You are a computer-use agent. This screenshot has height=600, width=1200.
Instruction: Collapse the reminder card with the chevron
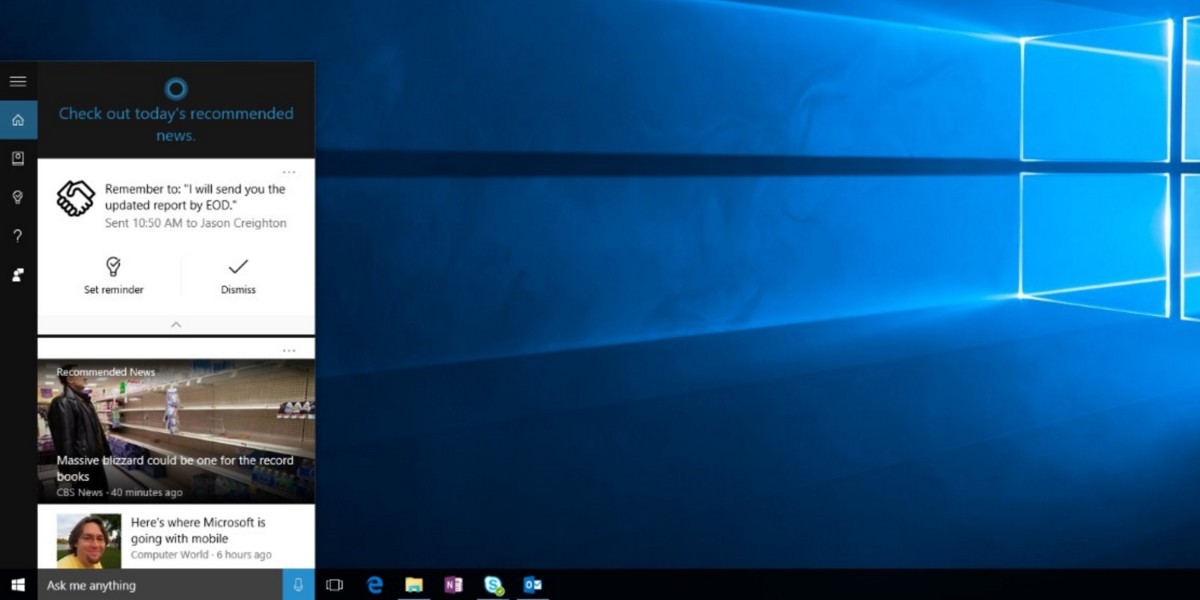176,325
